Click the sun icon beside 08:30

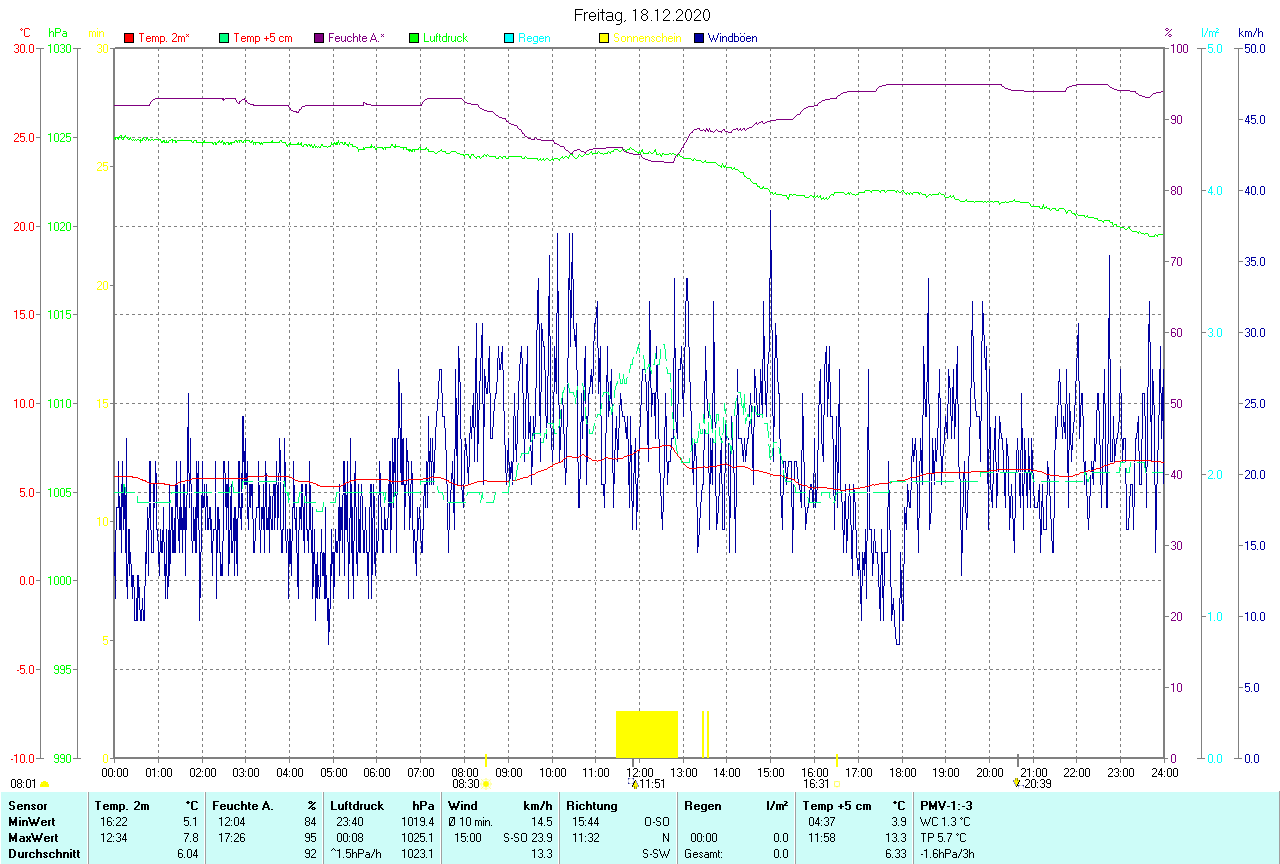[486, 784]
